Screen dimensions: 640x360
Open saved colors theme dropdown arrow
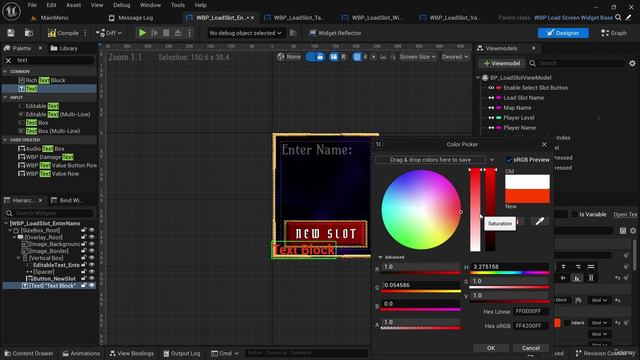pos(492,160)
